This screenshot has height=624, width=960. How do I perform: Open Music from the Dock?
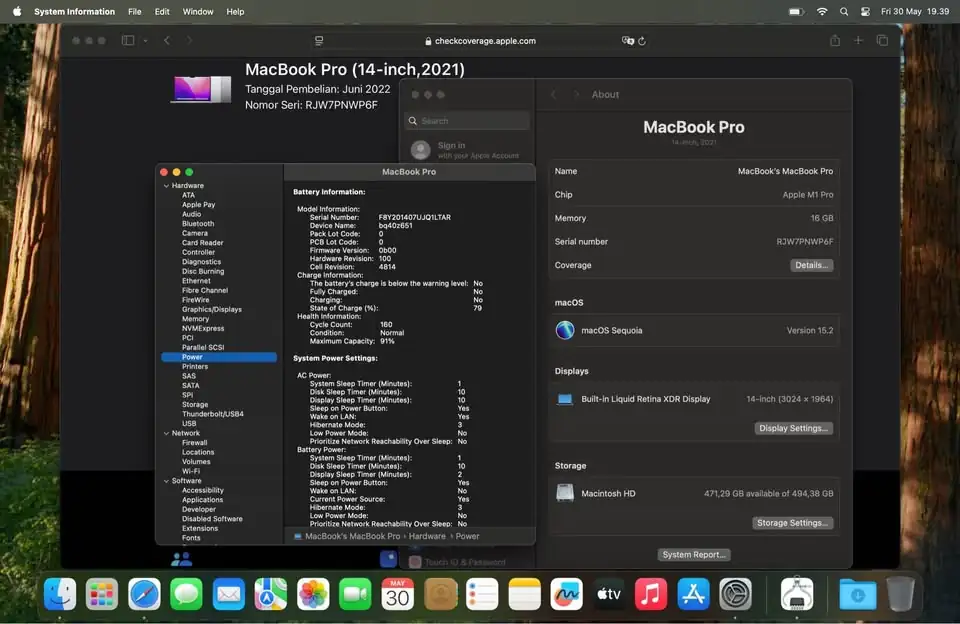pyautogui.click(x=651, y=594)
